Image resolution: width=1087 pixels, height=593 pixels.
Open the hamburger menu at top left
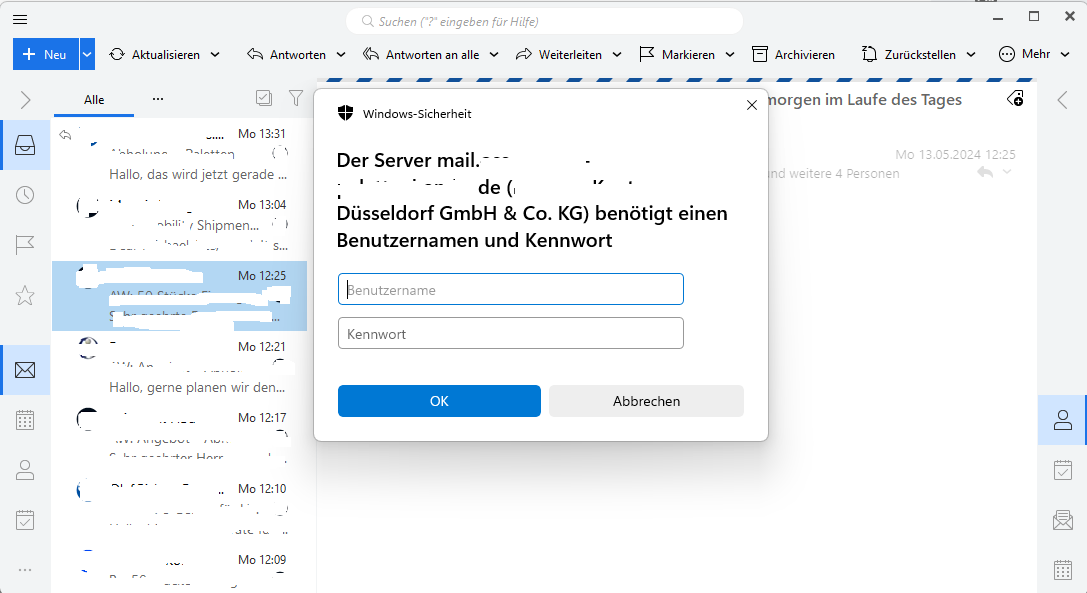20,19
